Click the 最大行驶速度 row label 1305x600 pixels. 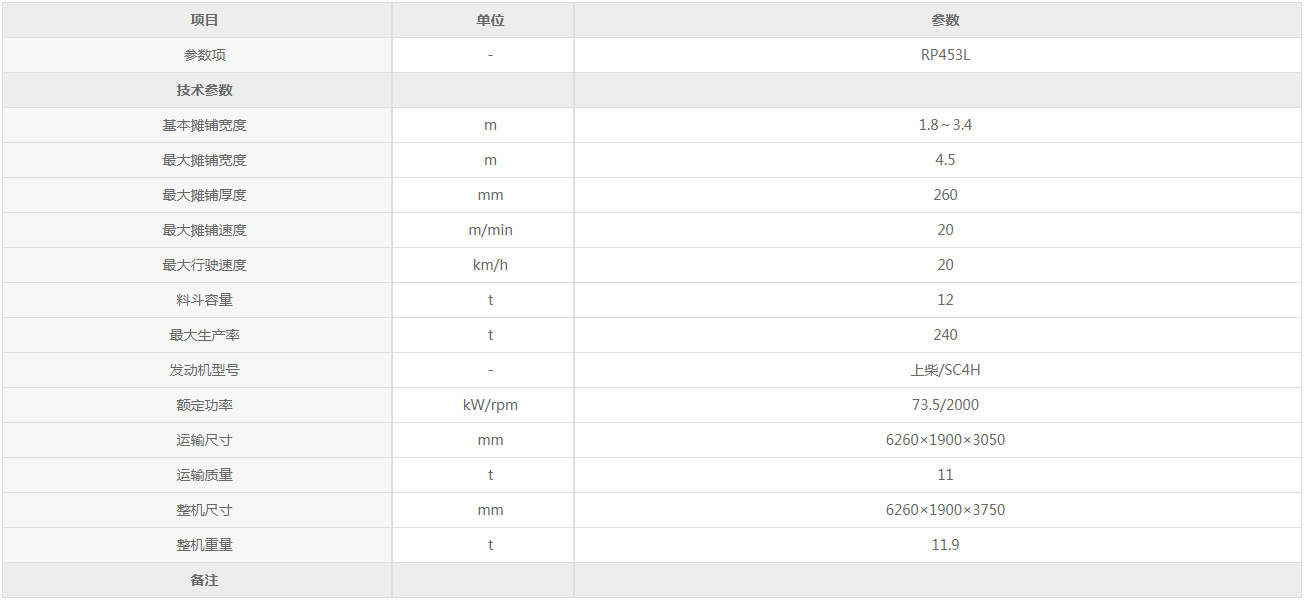click(204, 265)
